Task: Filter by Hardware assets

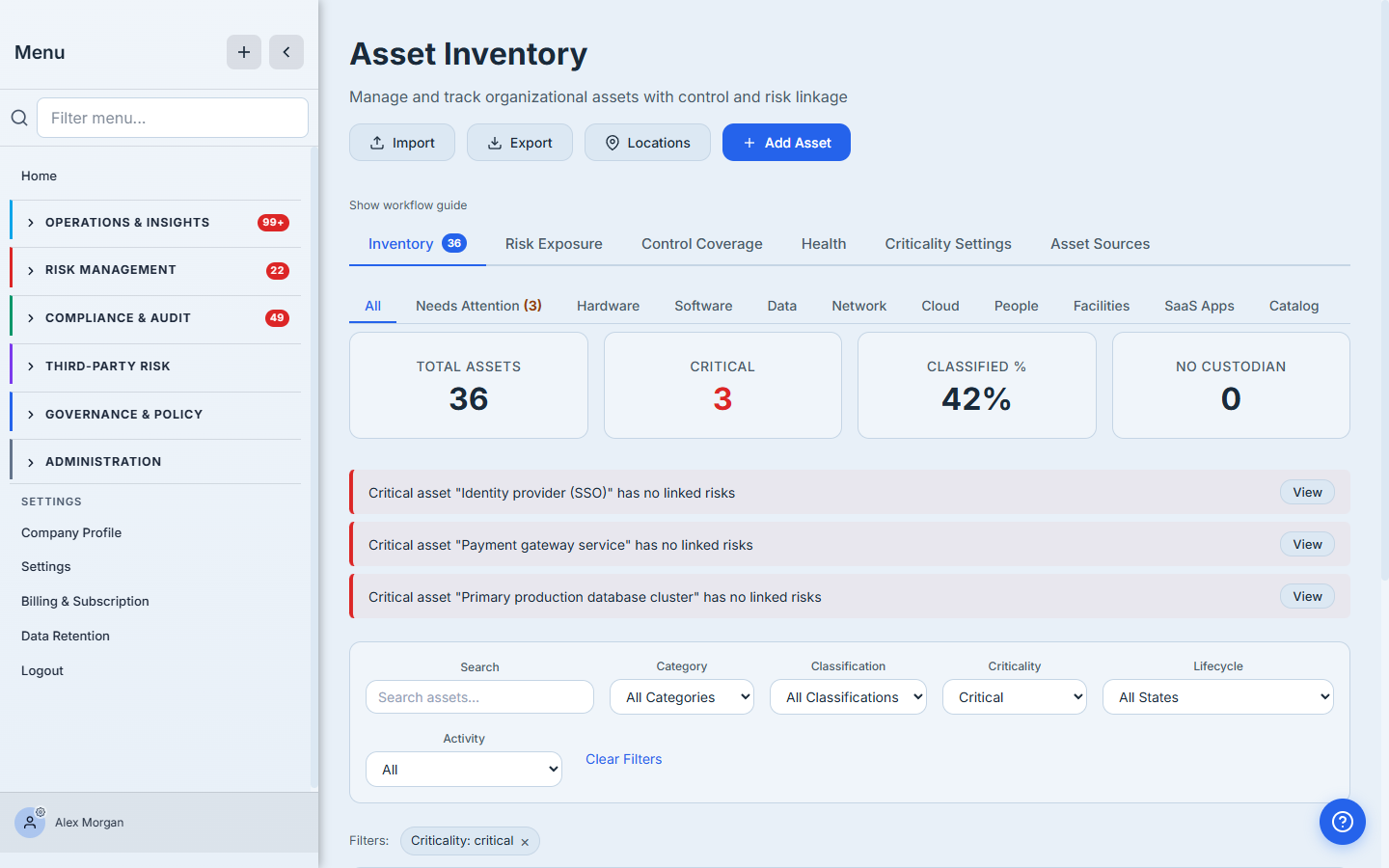Action: [x=608, y=306]
